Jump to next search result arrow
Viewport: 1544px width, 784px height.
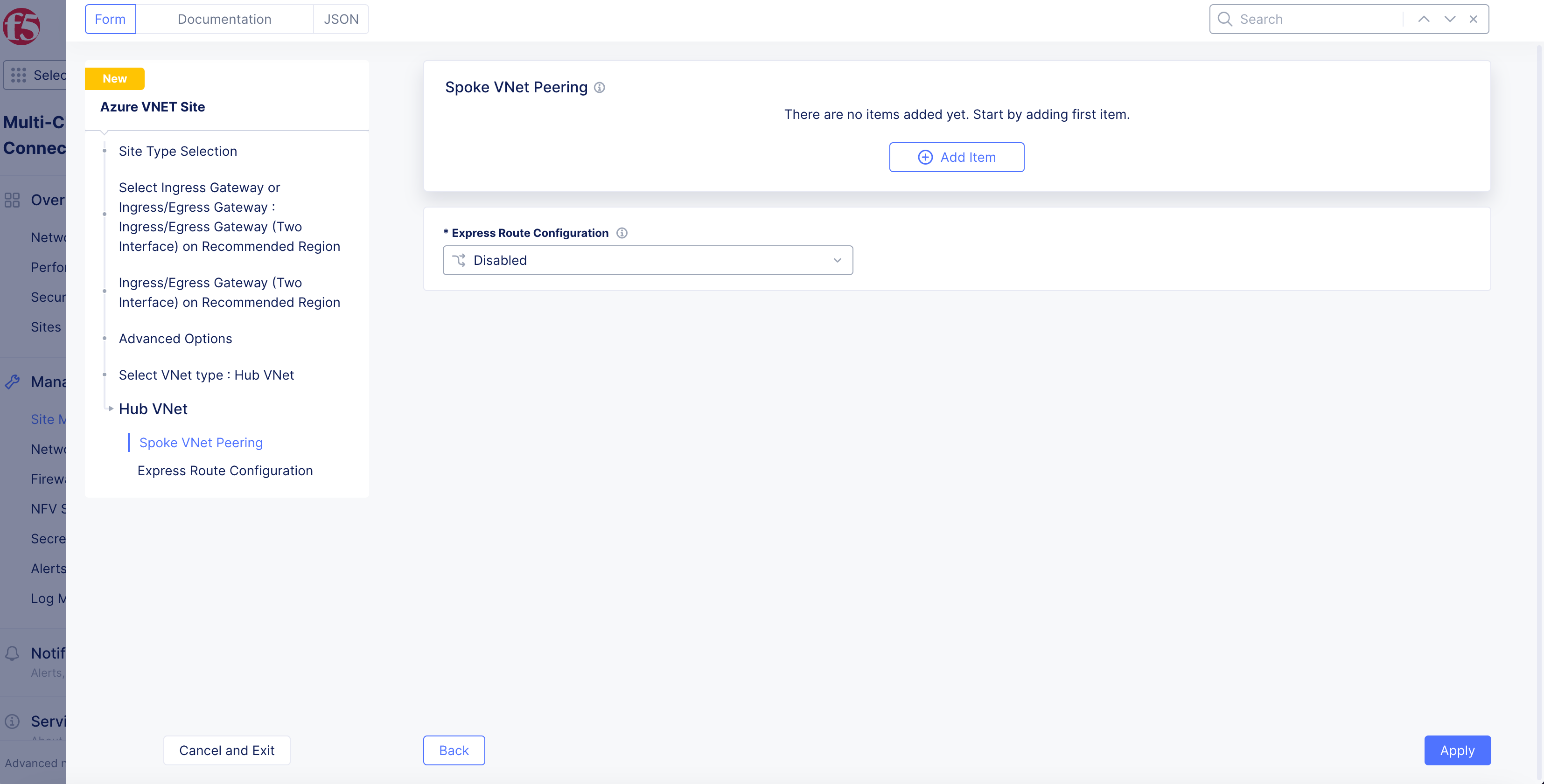pos(1449,19)
